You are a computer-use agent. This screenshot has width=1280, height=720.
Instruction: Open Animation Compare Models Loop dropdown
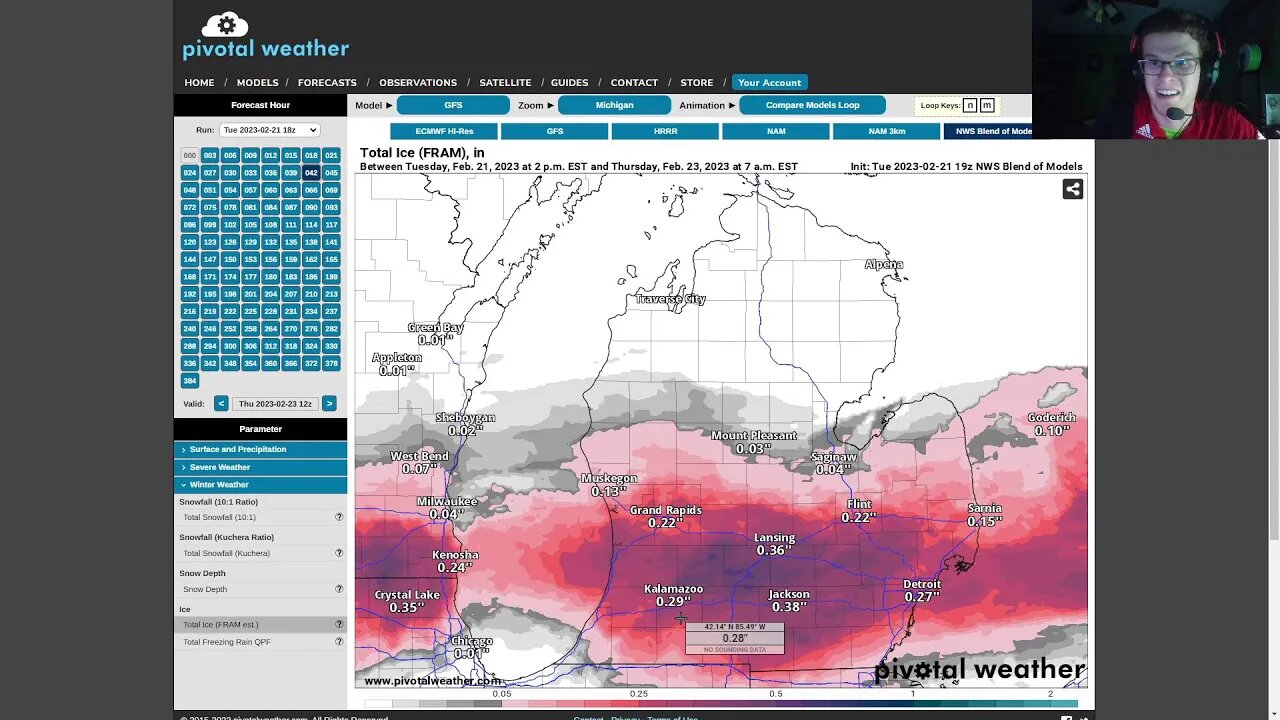[812, 105]
